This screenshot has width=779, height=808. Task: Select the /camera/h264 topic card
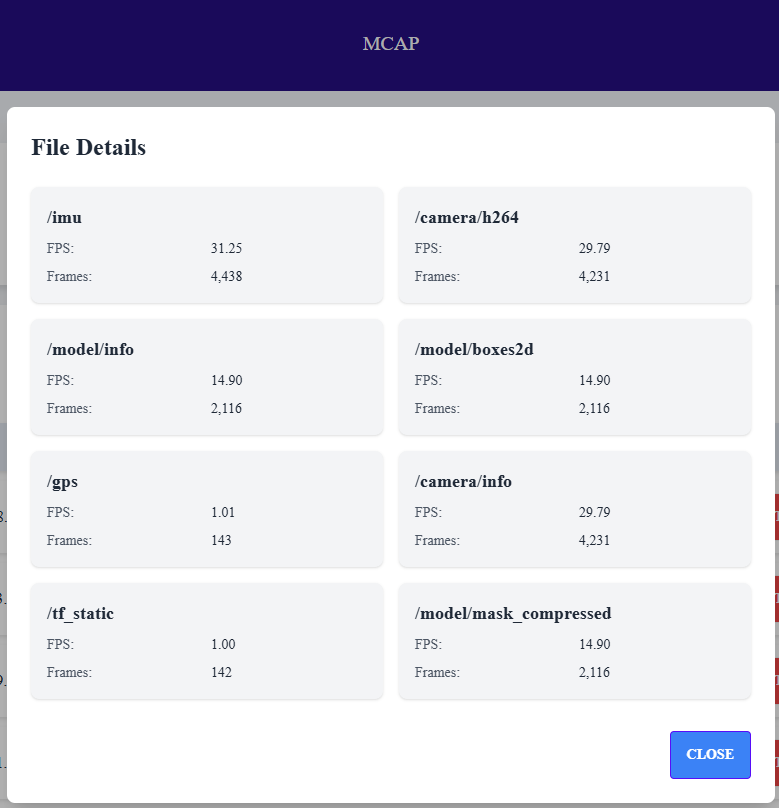click(575, 245)
